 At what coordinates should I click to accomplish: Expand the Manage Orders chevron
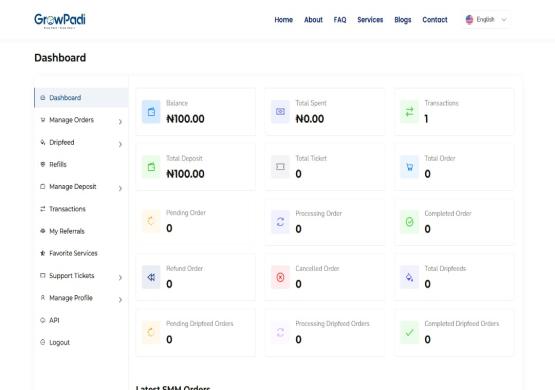coord(120,122)
